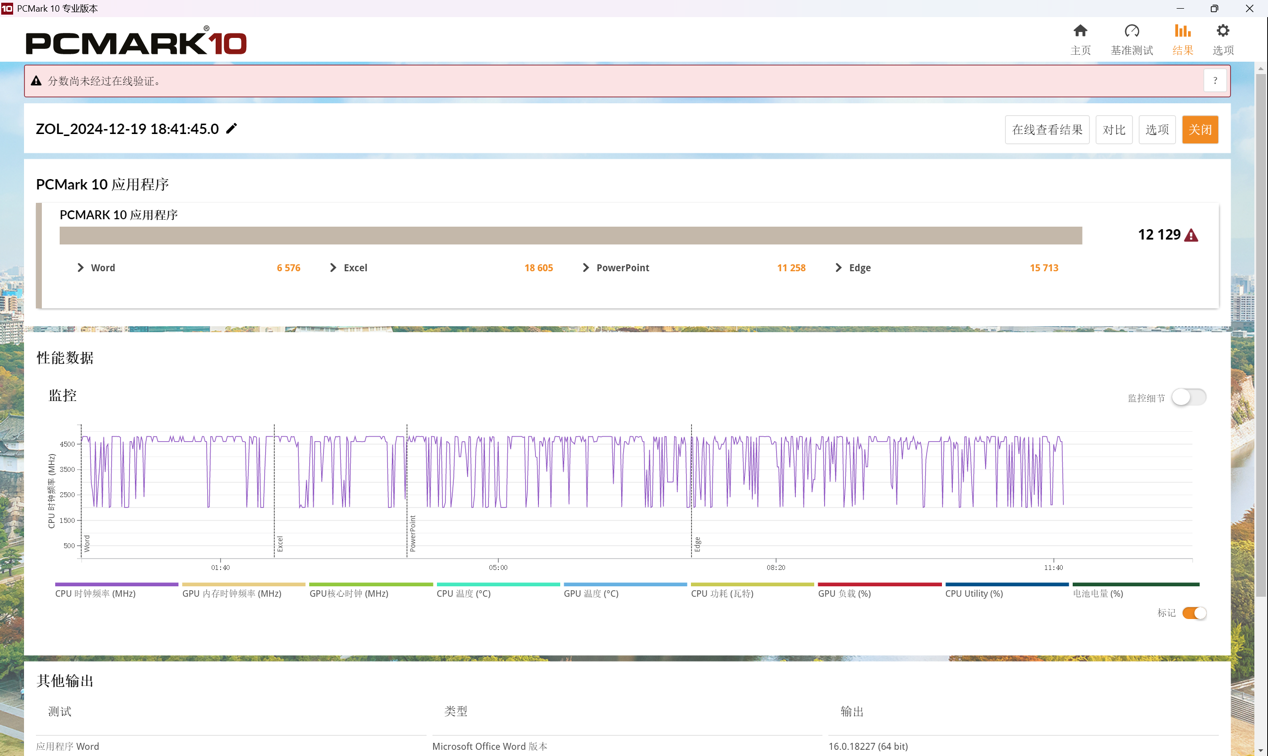Screen dimensions: 1268x756
Task: Click the Edge marker line in the chart
Action: tap(692, 490)
